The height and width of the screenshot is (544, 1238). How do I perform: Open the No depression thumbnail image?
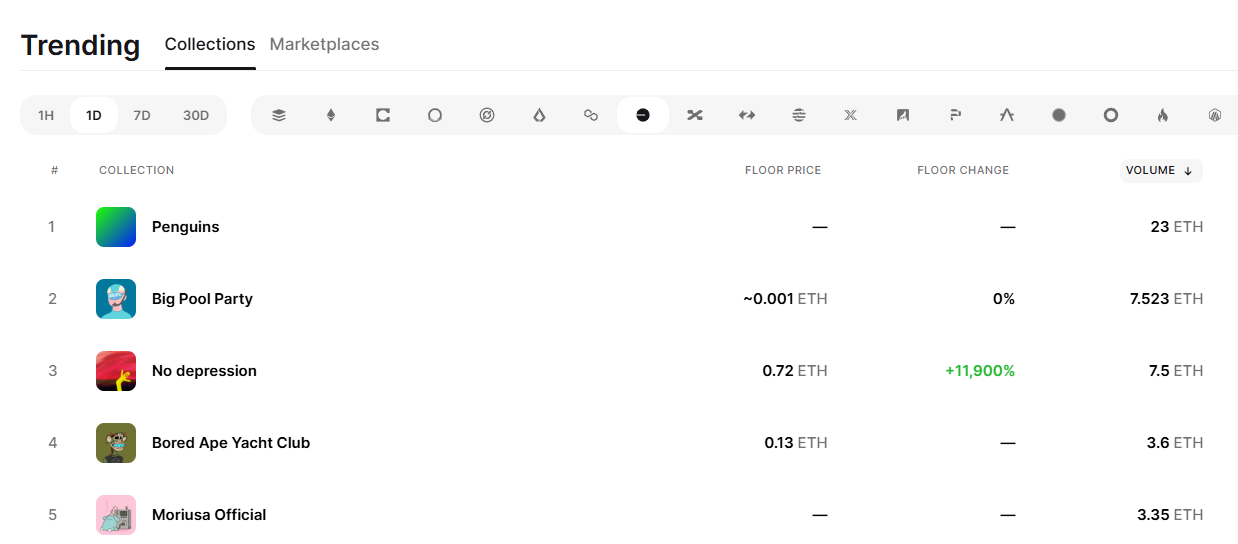pos(116,371)
